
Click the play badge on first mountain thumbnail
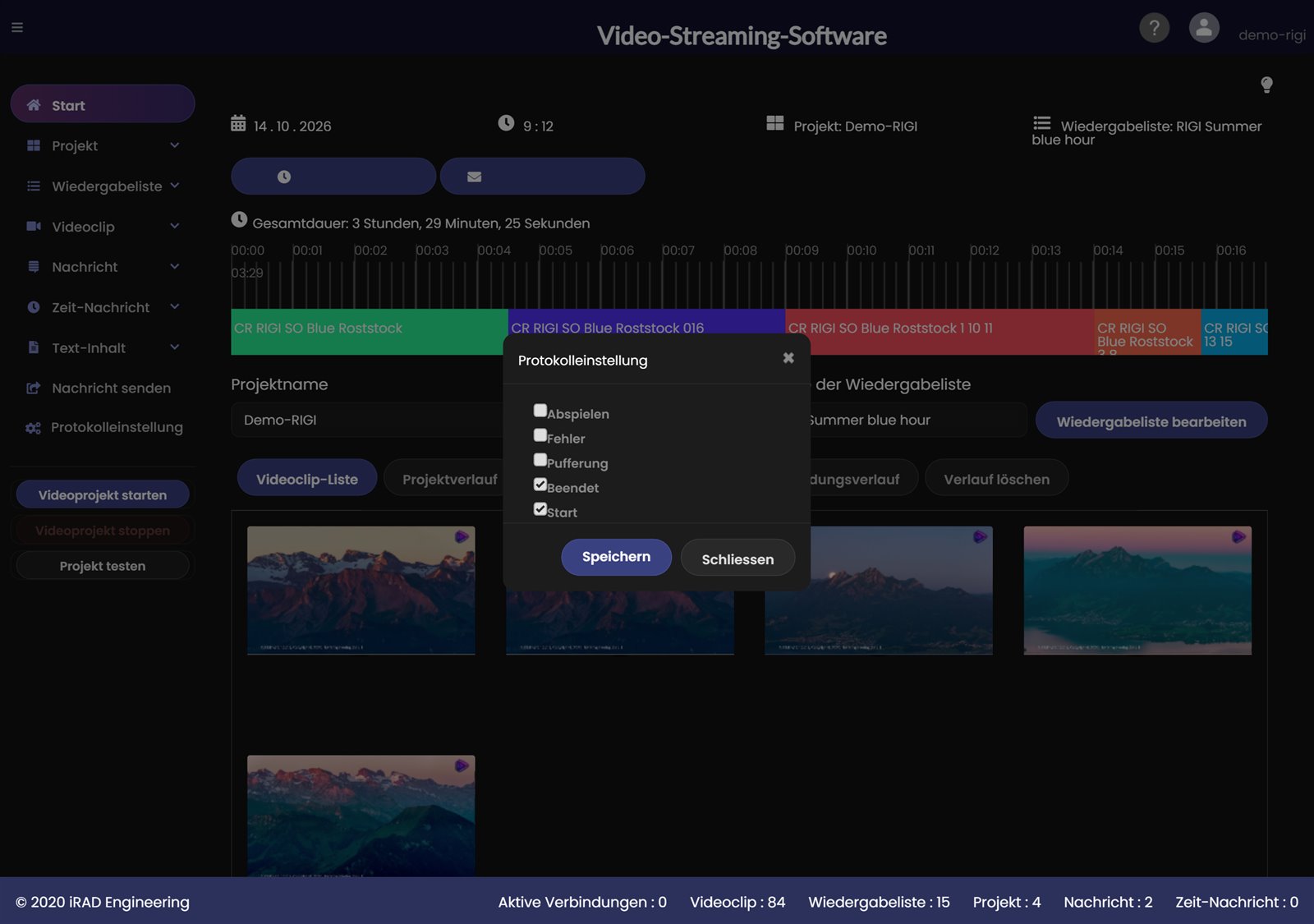tap(462, 536)
